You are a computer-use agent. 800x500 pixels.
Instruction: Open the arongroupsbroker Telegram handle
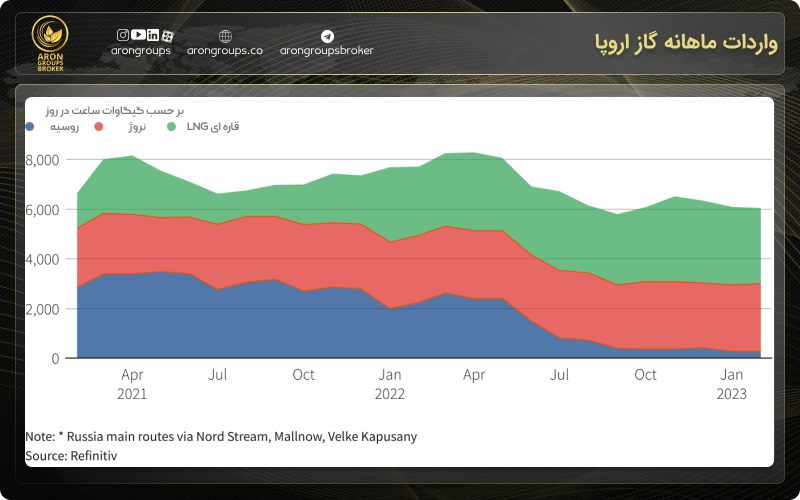click(x=327, y=51)
